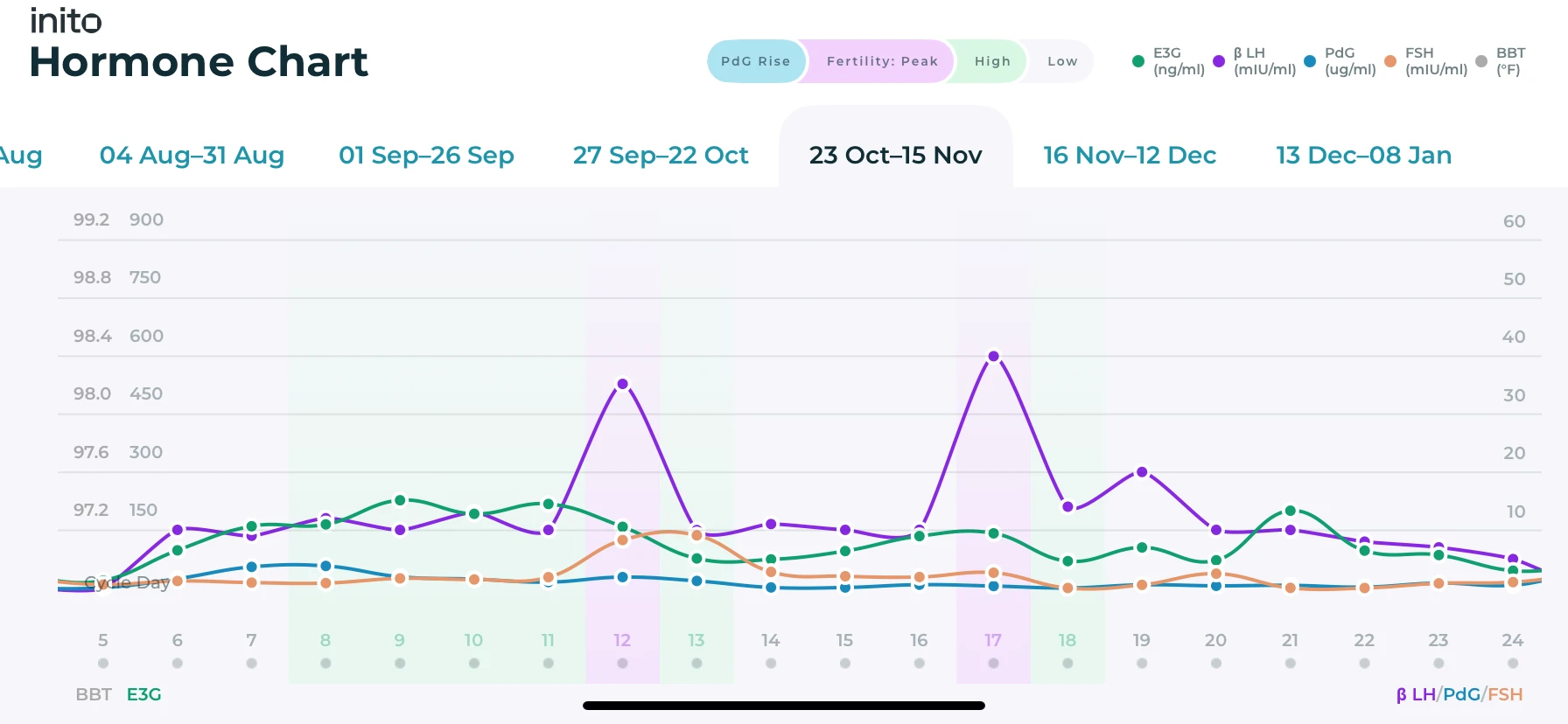The height and width of the screenshot is (724, 1568).
Task: Tap the gray dot under cycle day 6
Action: click(178, 664)
